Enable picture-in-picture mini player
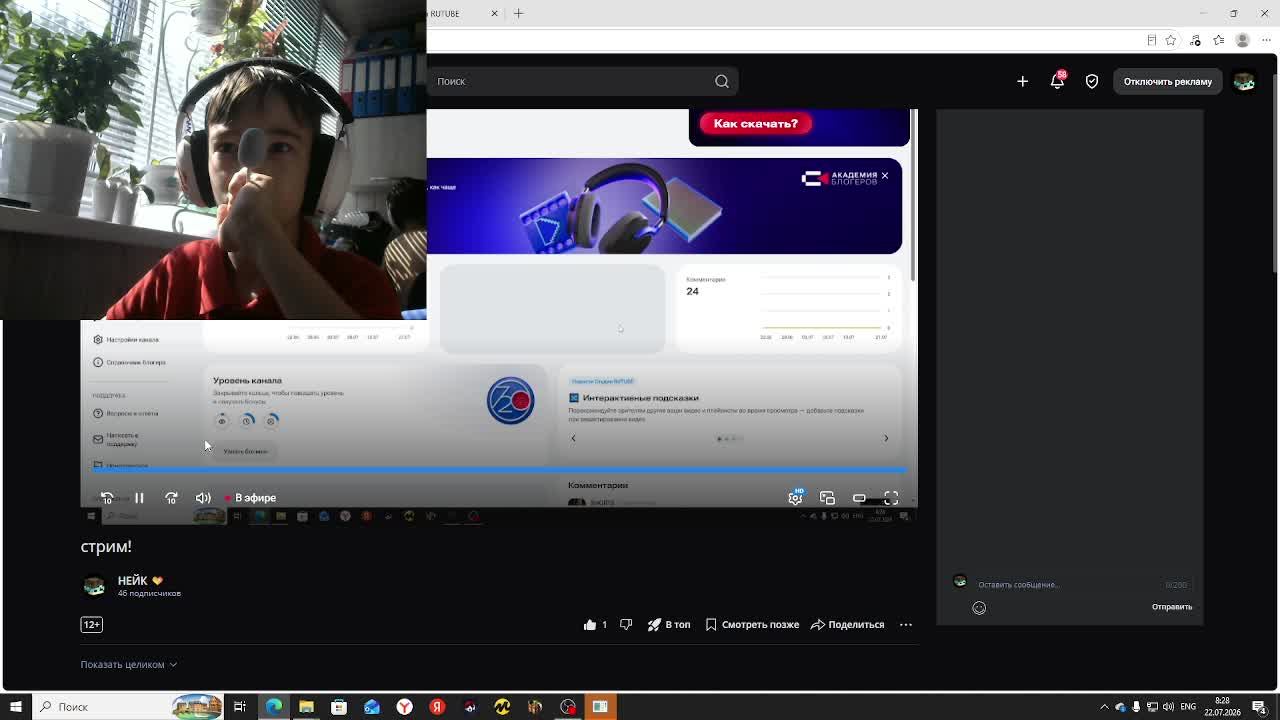The width and height of the screenshot is (1280, 720). click(x=827, y=498)
